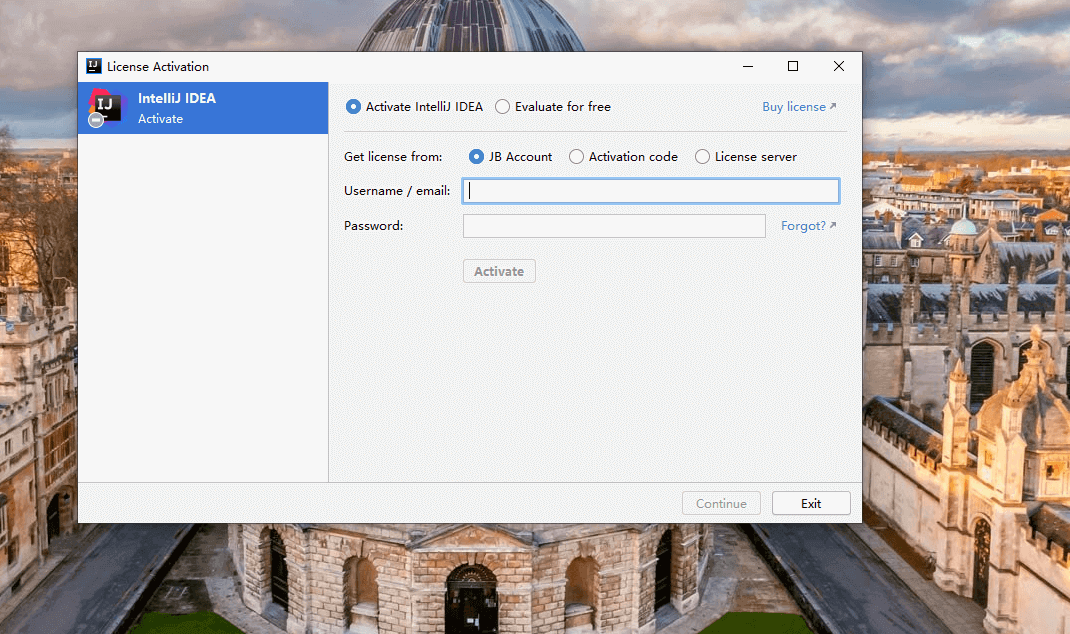Switch to Activation code option

pyautogui.click(x=576, y=157)
